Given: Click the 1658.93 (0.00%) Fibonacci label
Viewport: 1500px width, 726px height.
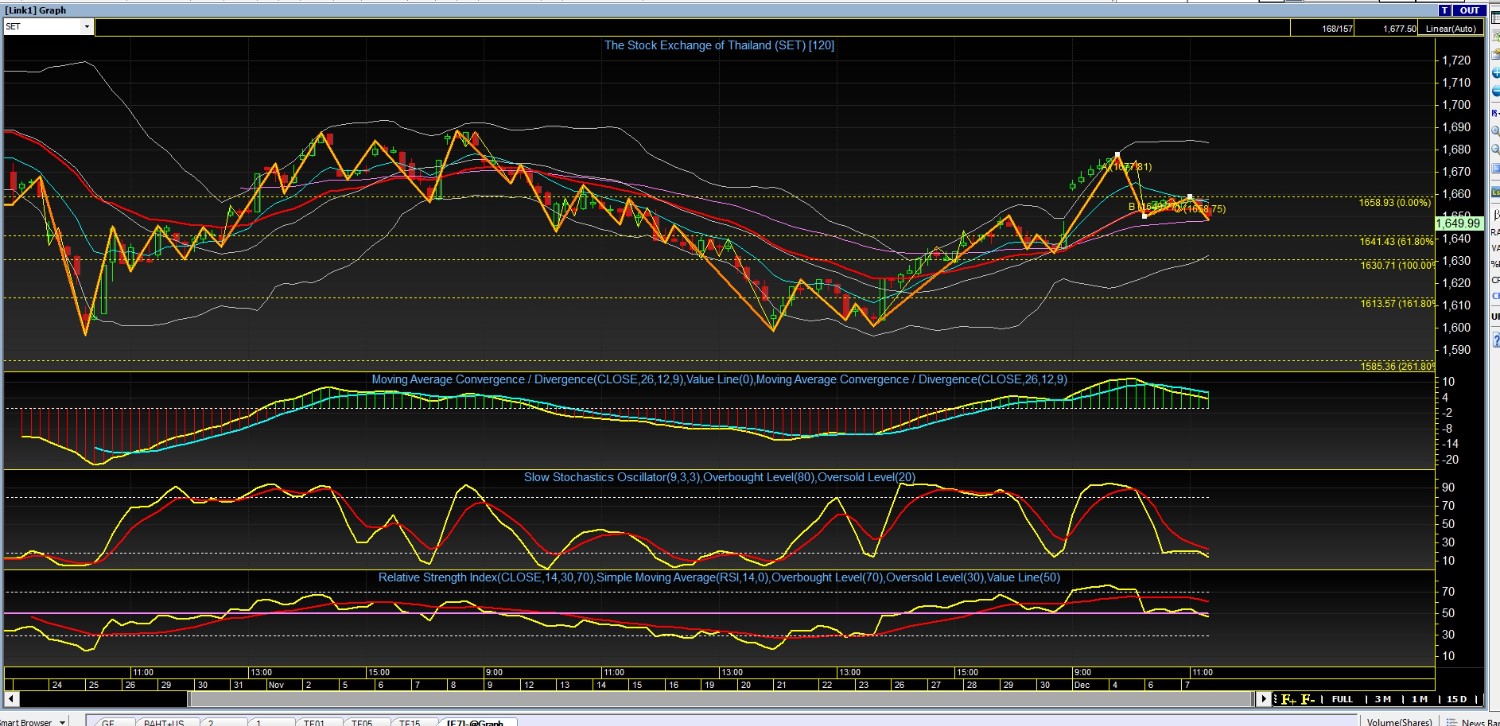Looking at the screenshot, I should pos(1396,202).
